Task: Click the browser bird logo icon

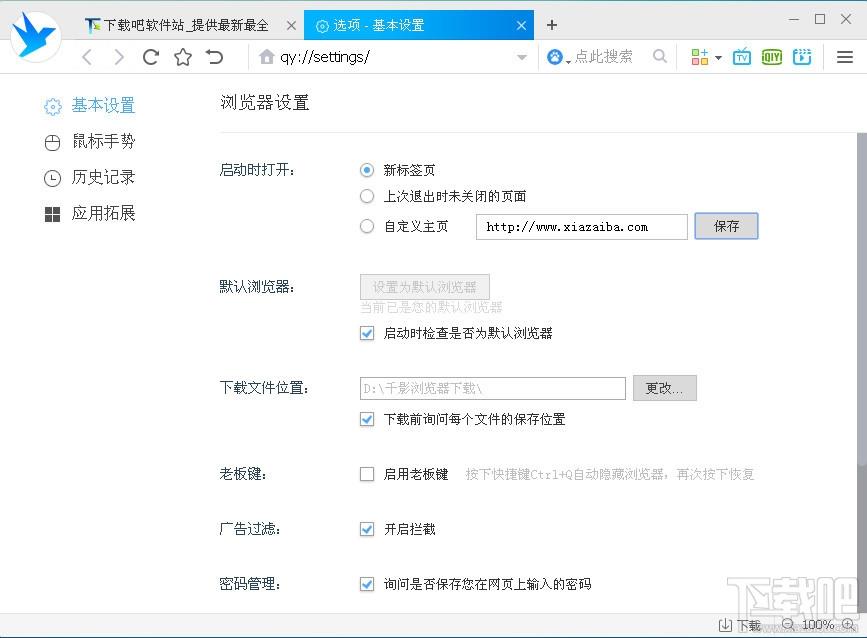Action: click(34, 35)
